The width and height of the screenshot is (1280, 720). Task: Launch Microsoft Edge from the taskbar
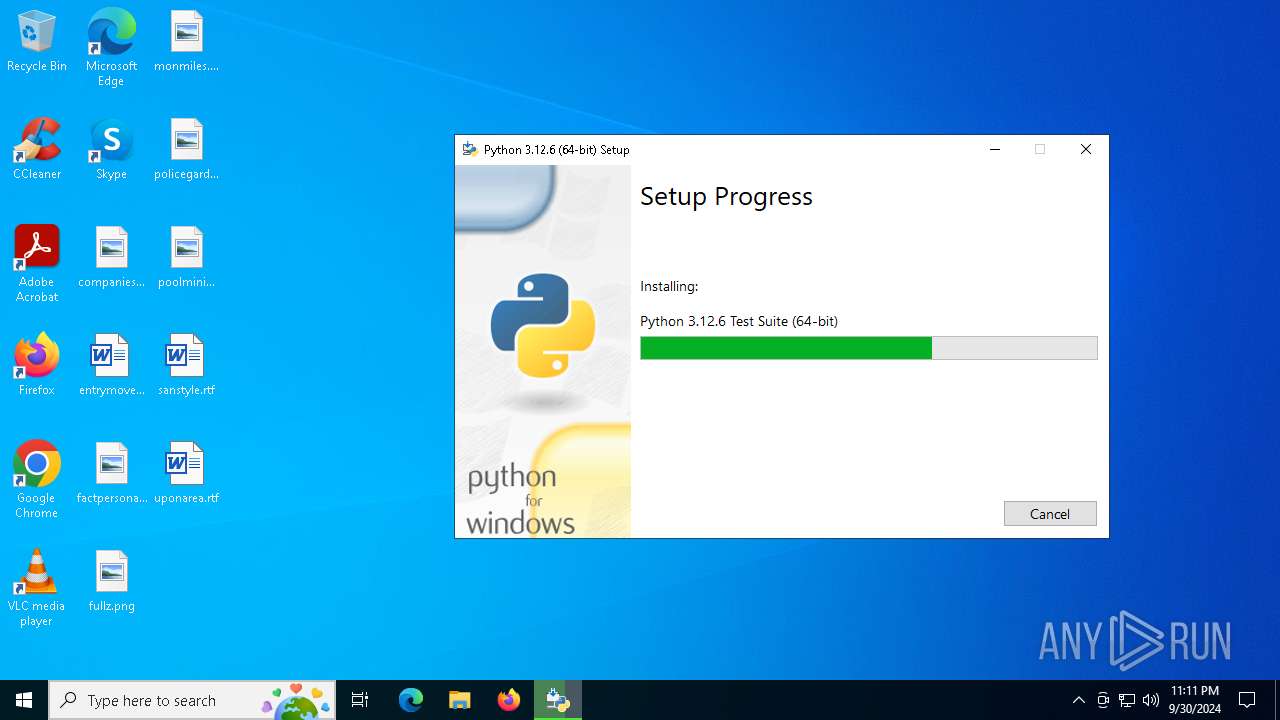[x=411, y=700]
